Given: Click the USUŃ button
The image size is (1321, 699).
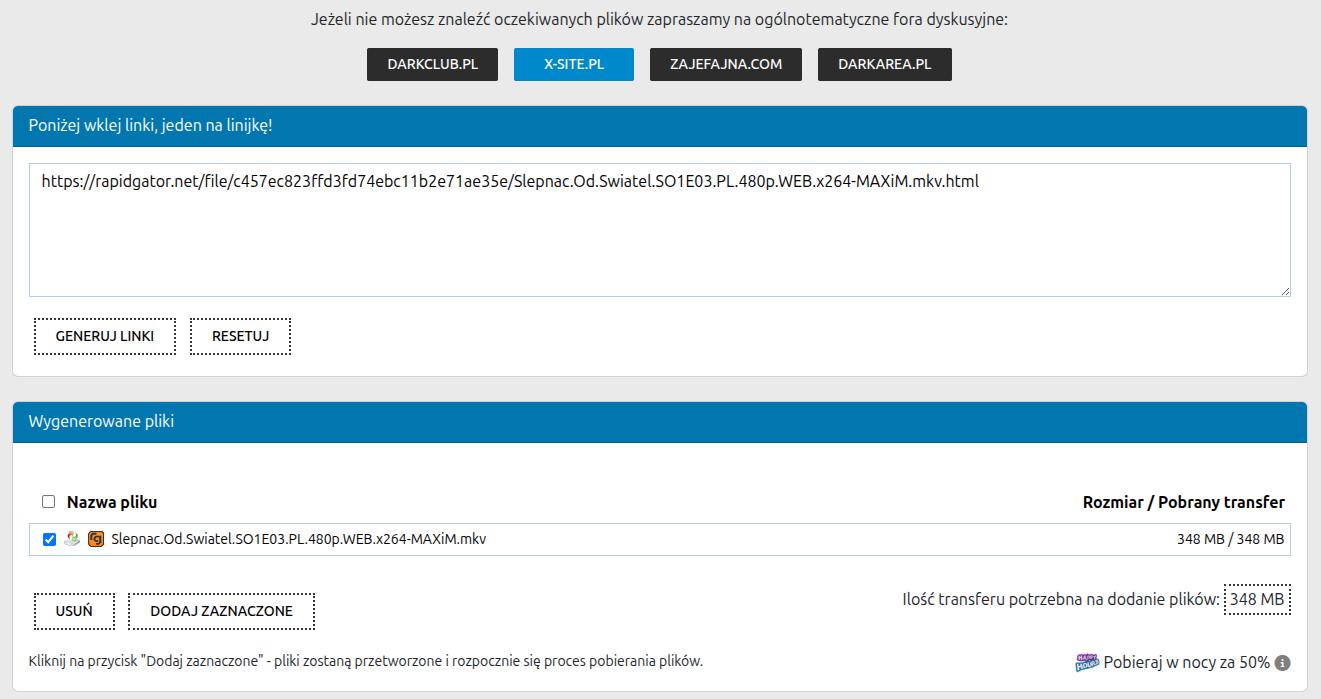Looking at the screenshot, I should coord(74,610).
